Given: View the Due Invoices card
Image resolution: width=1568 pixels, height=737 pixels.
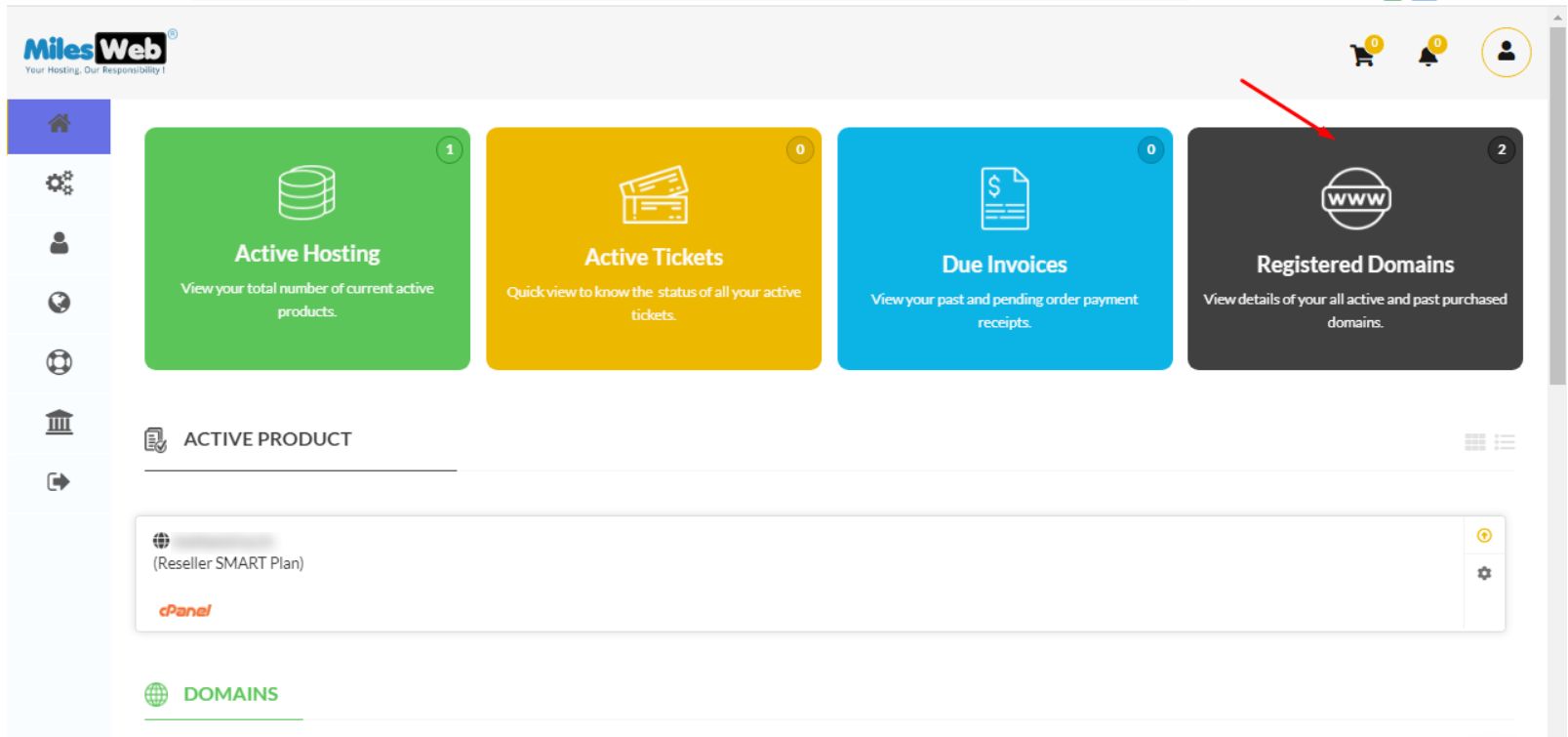Looking at the screenshot, I should (x=1004, y=249).
